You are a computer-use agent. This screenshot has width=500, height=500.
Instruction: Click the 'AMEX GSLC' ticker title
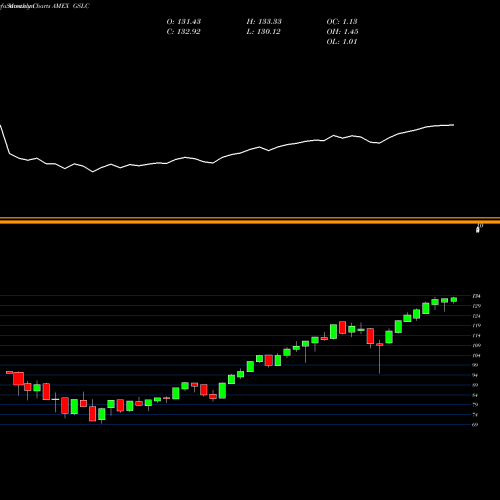point(71,6)
